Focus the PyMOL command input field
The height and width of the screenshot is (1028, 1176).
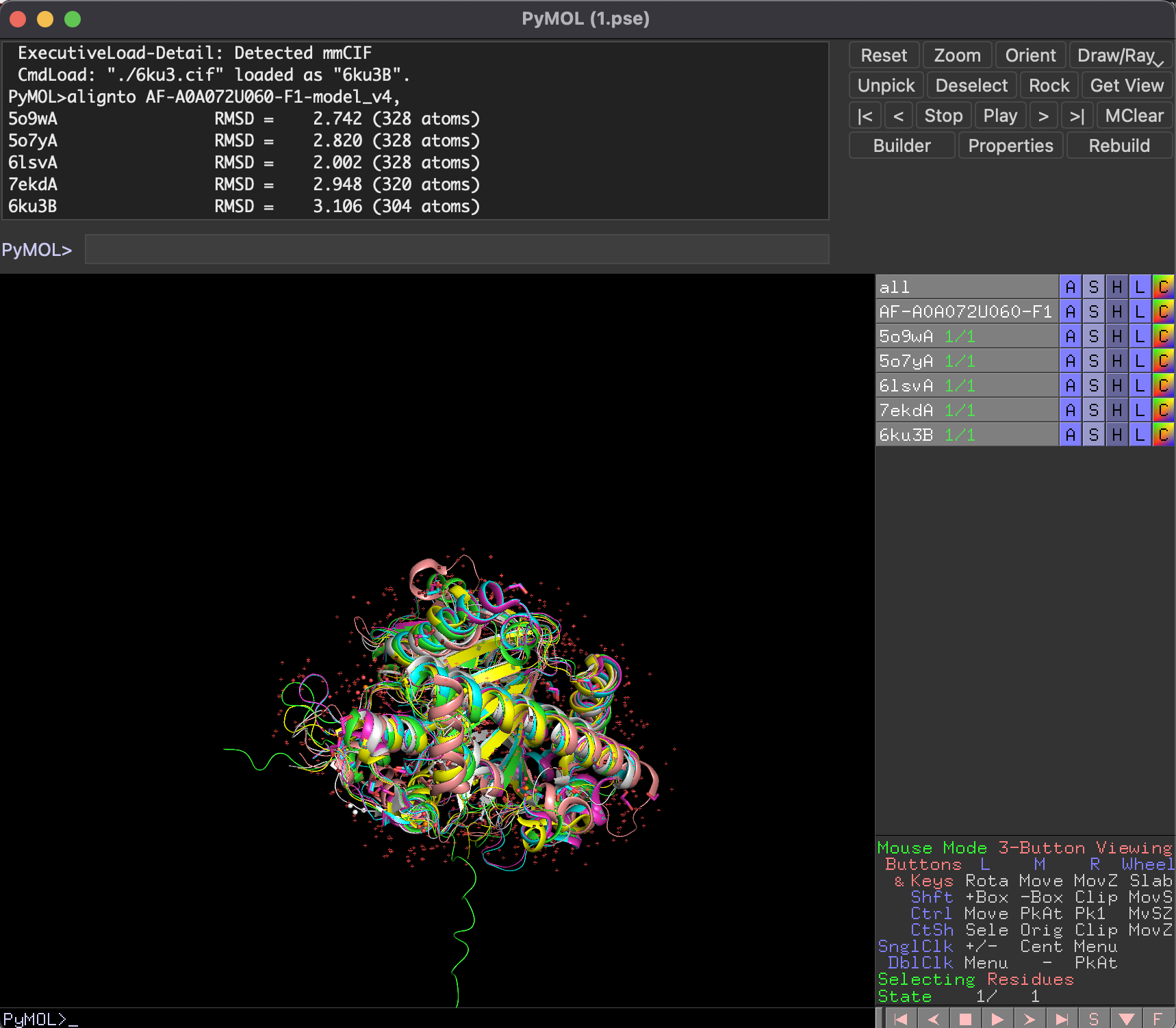[x=457, y=250]
